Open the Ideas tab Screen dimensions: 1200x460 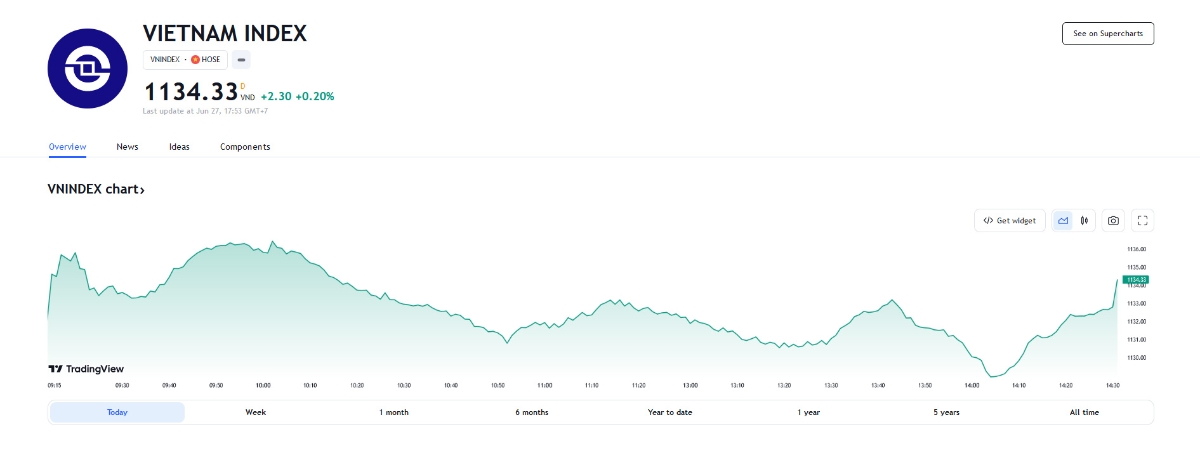(x=179, y=147)
